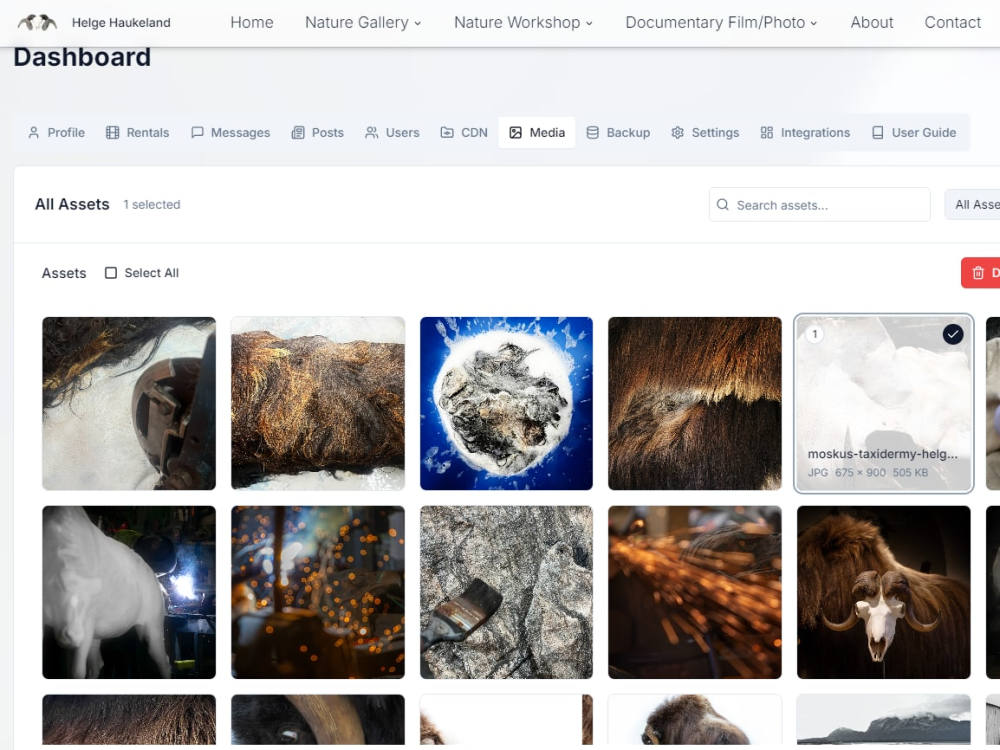Image resolution: width=1000 pixels, height=750 pixels.
Task: Click the All Assets heading
Action: tap(72, 204)
